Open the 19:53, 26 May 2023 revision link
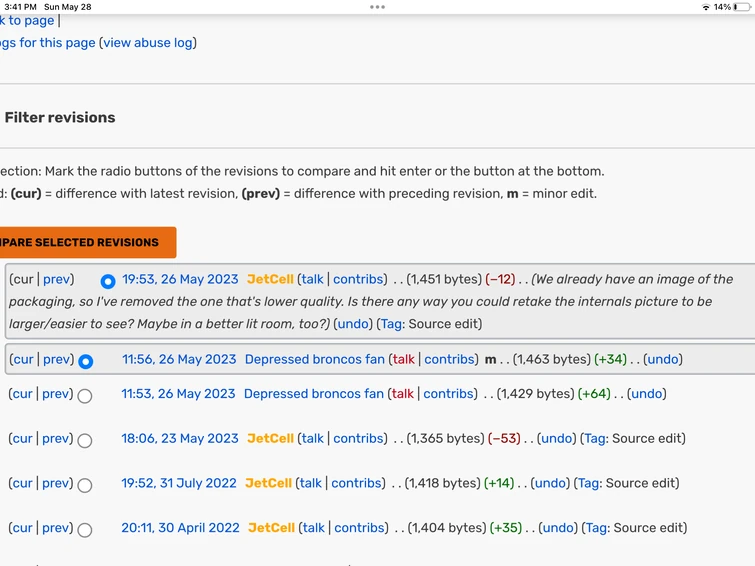Image resolution: width=755 pixels, height=566 pixels. tap(180, 280)
